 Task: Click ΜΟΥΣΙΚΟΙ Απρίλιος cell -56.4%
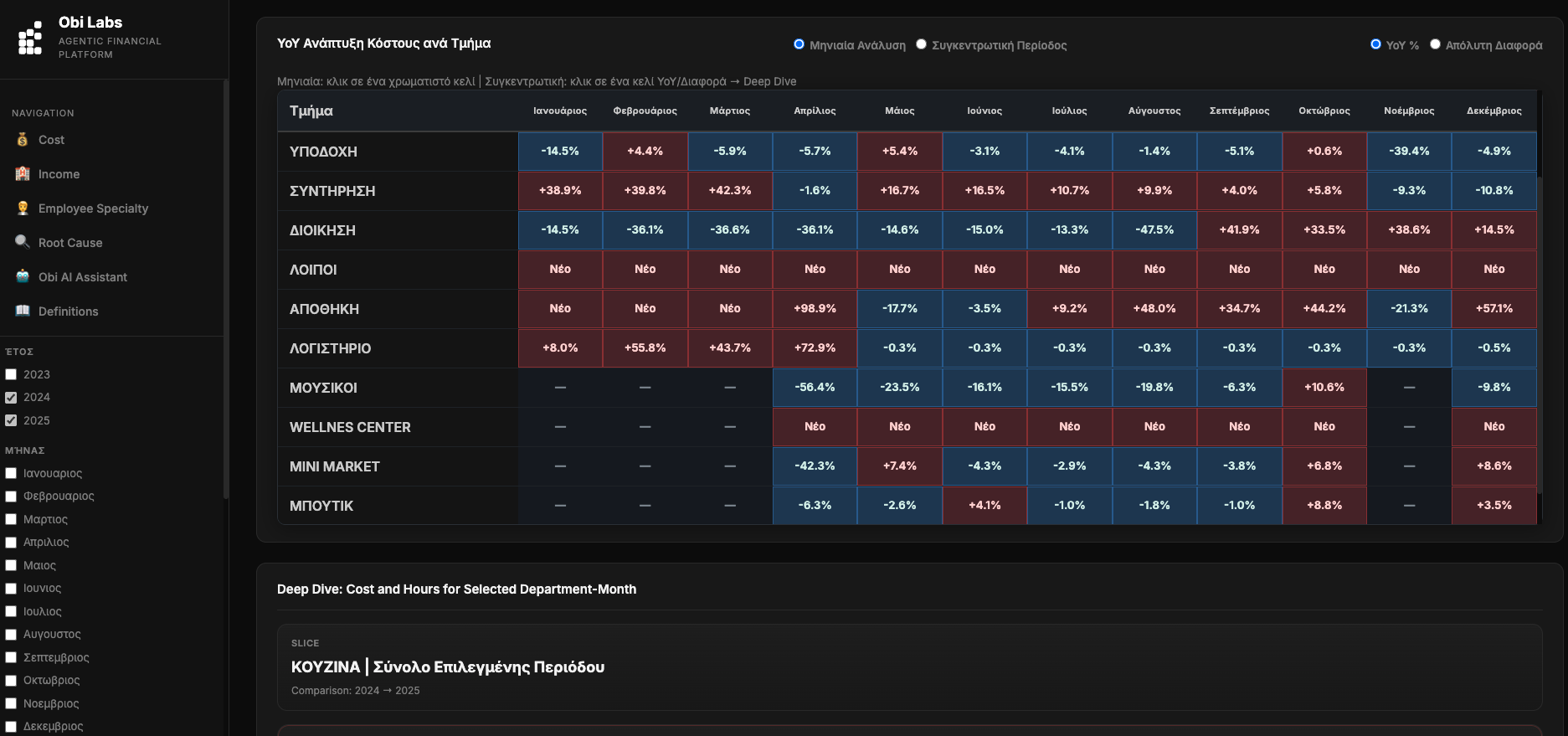point(815,388)
